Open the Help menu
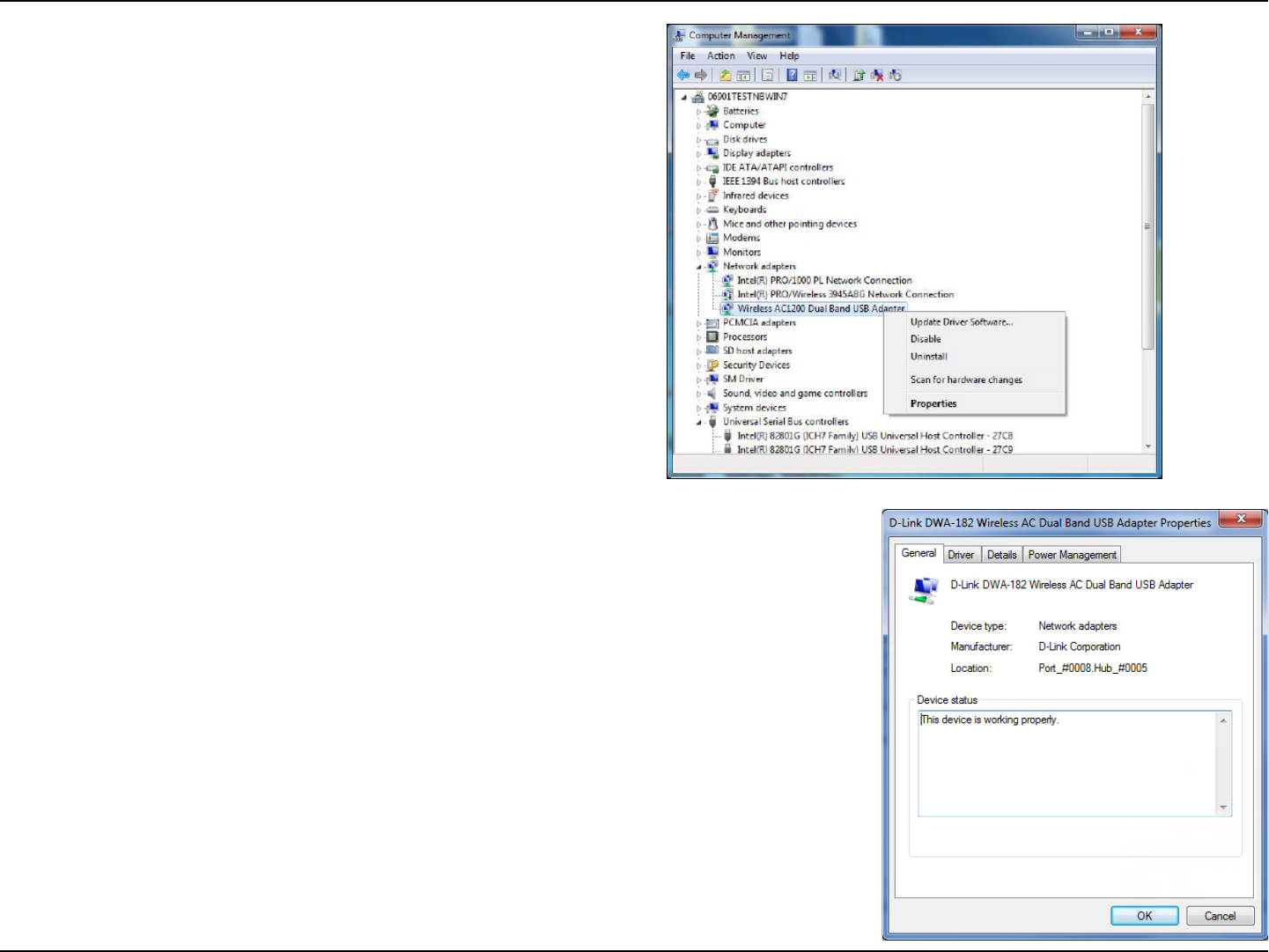The width and height of the screenshot is (1269, 952). pyautogui.click(x=789, y=55)
